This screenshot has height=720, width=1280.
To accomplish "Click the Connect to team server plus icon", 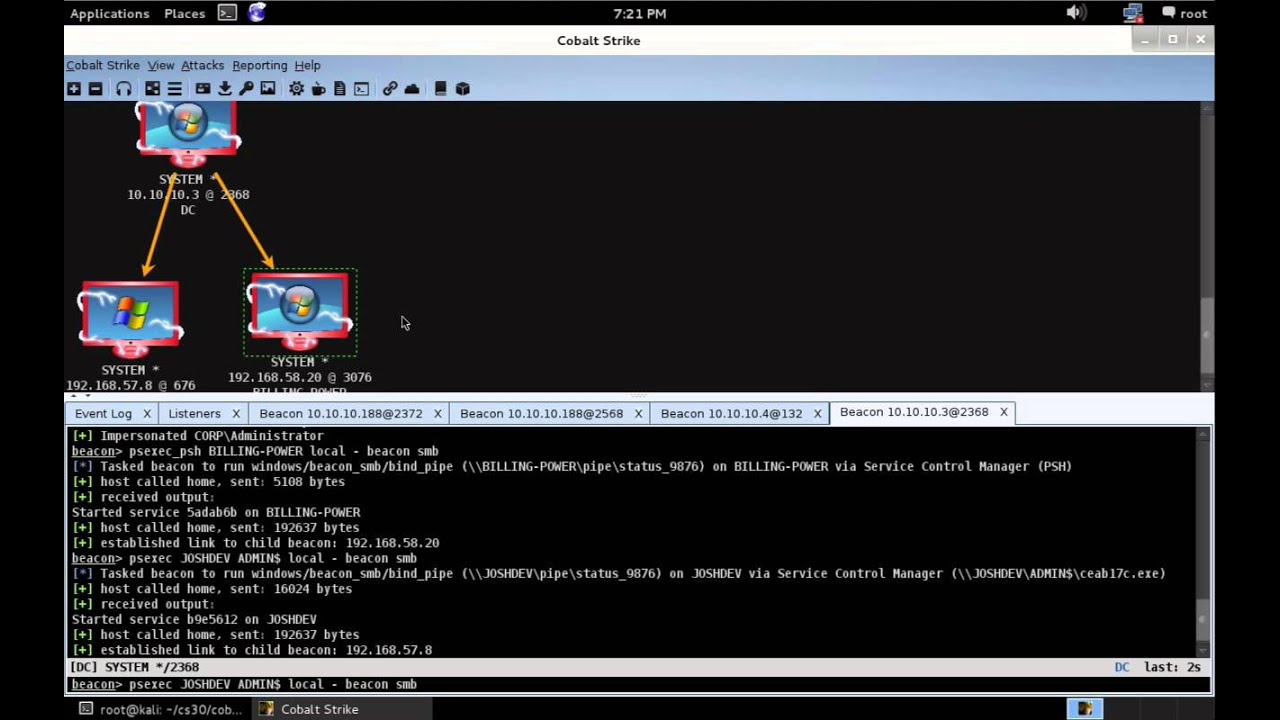I will [74, 89].
